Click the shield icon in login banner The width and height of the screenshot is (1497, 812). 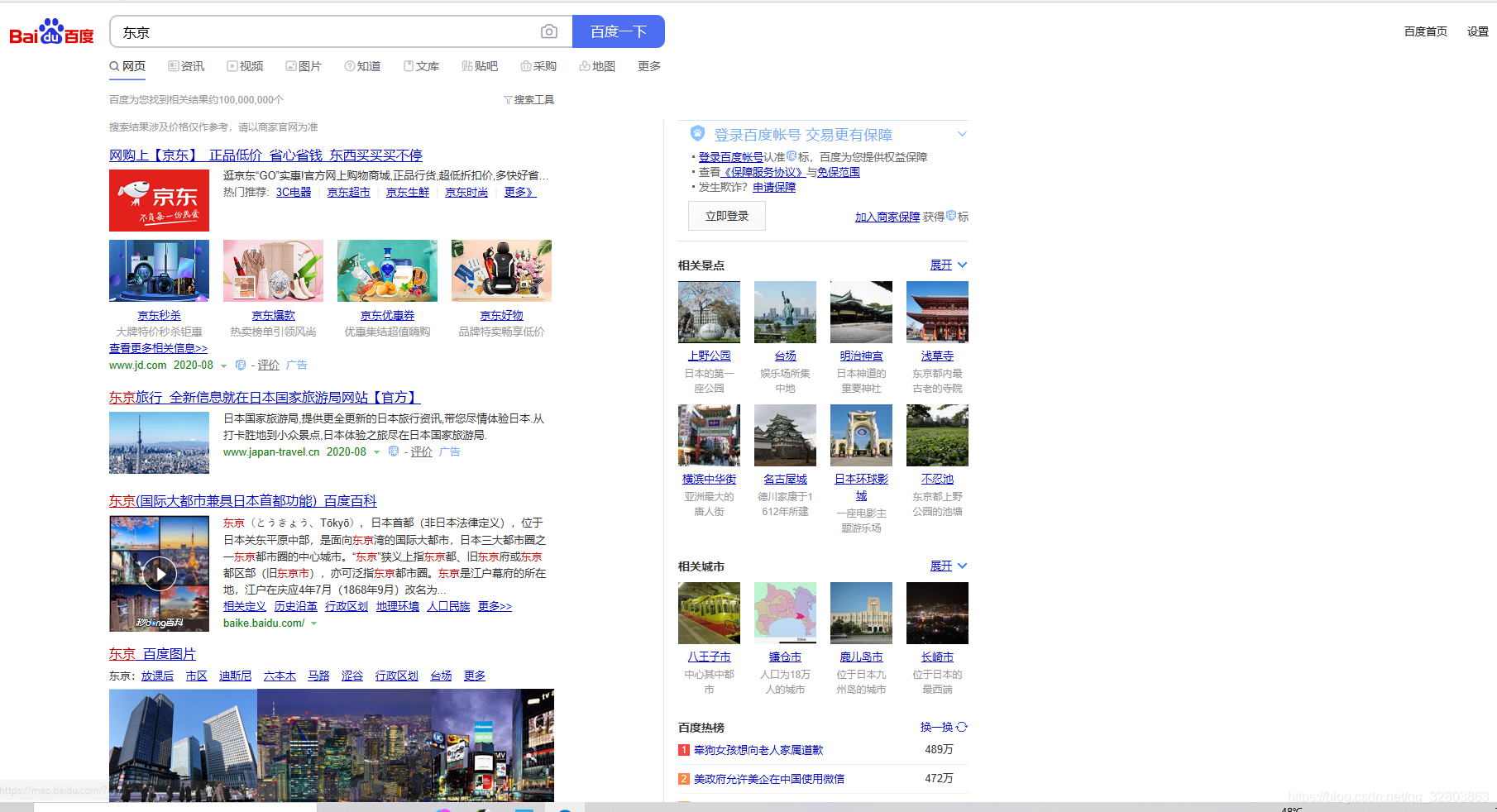tap(697, 133)
